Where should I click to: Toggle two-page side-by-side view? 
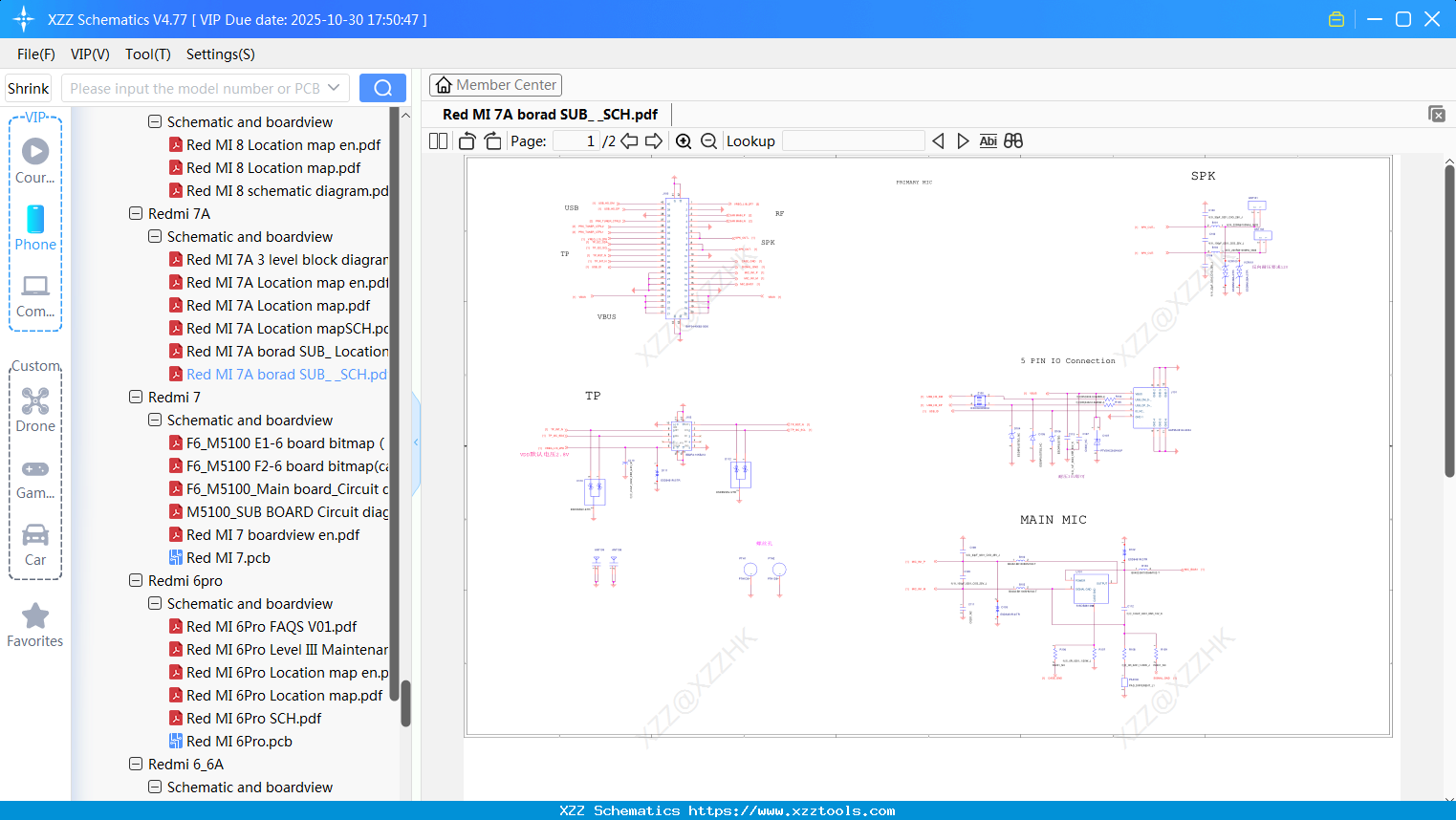click(x=439, y=141)
